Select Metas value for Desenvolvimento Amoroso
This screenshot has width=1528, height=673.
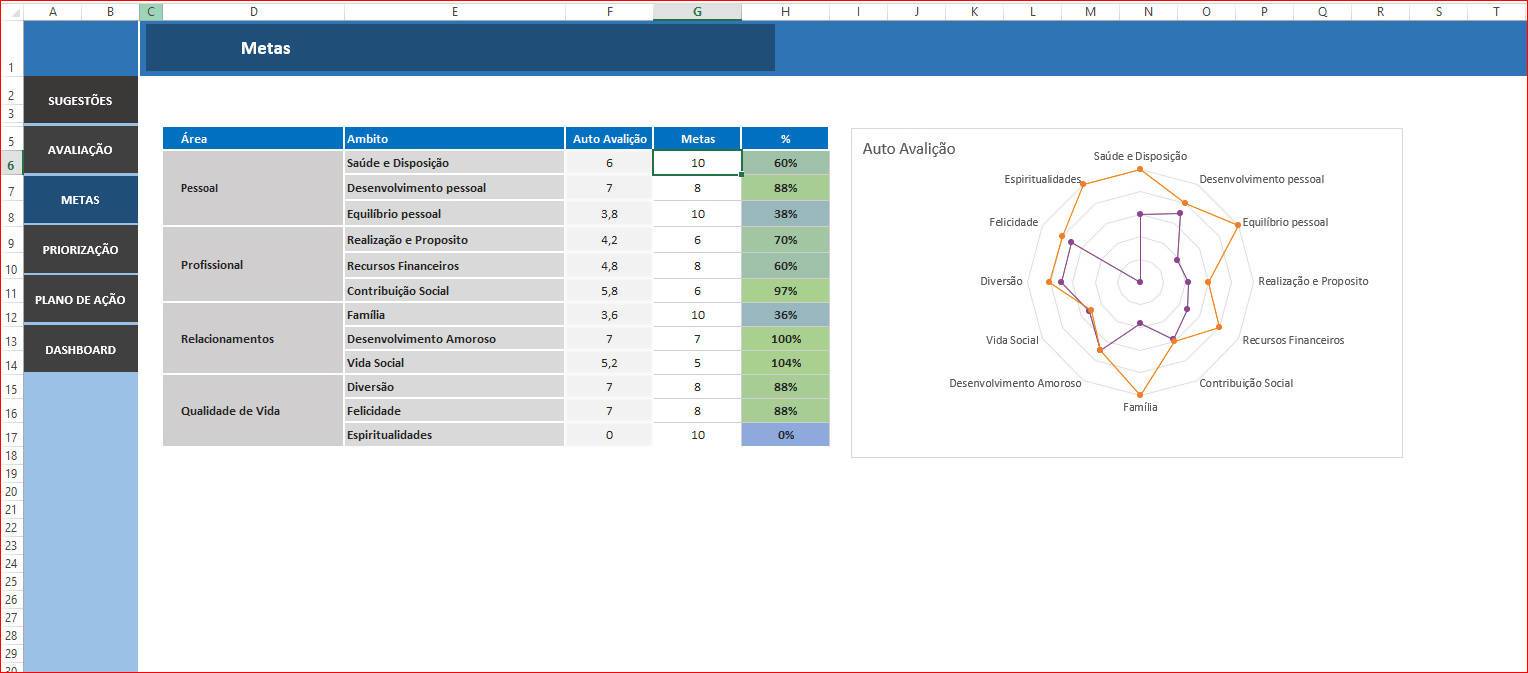coord(697,339)
